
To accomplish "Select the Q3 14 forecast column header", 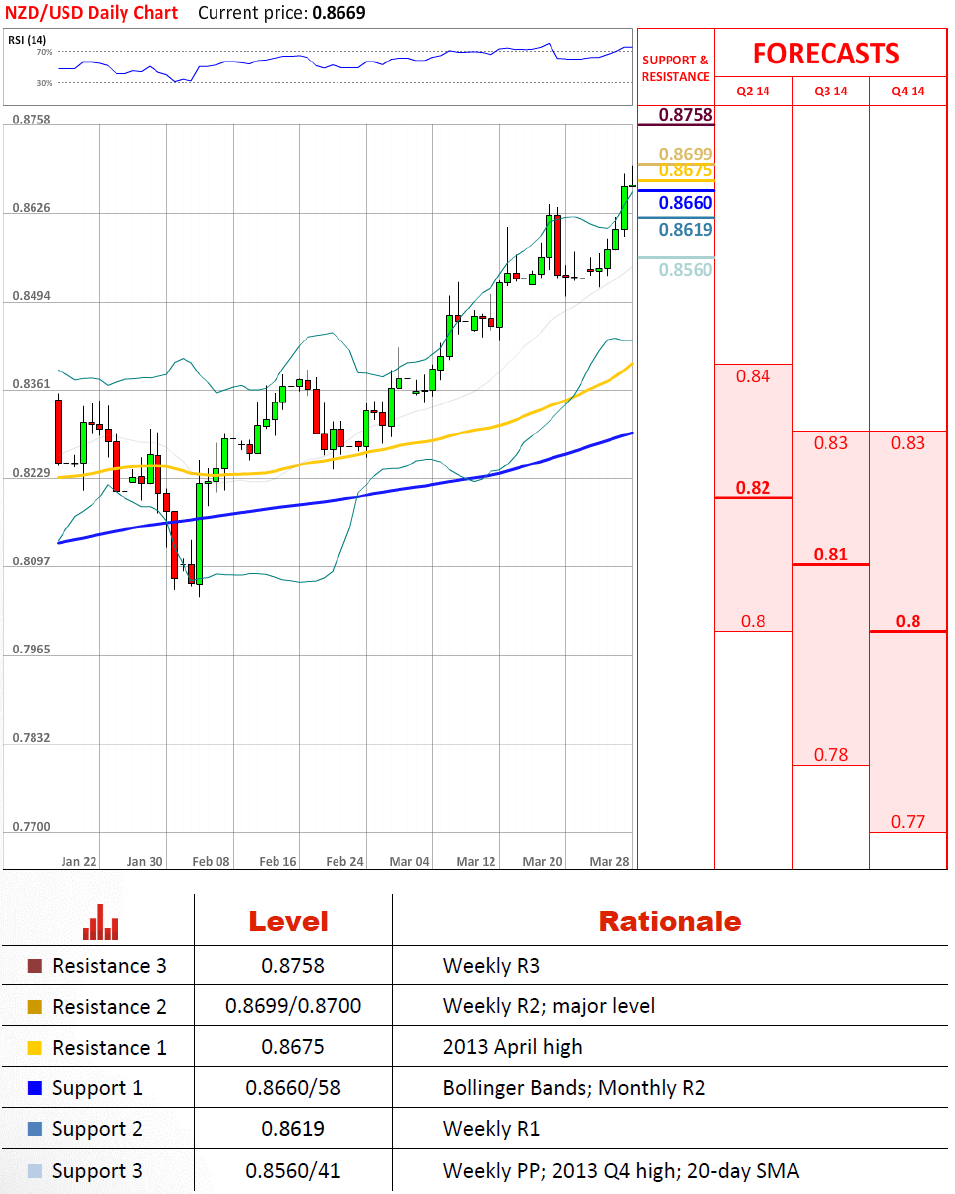I will pyautogui.click(x=831, y=91).
